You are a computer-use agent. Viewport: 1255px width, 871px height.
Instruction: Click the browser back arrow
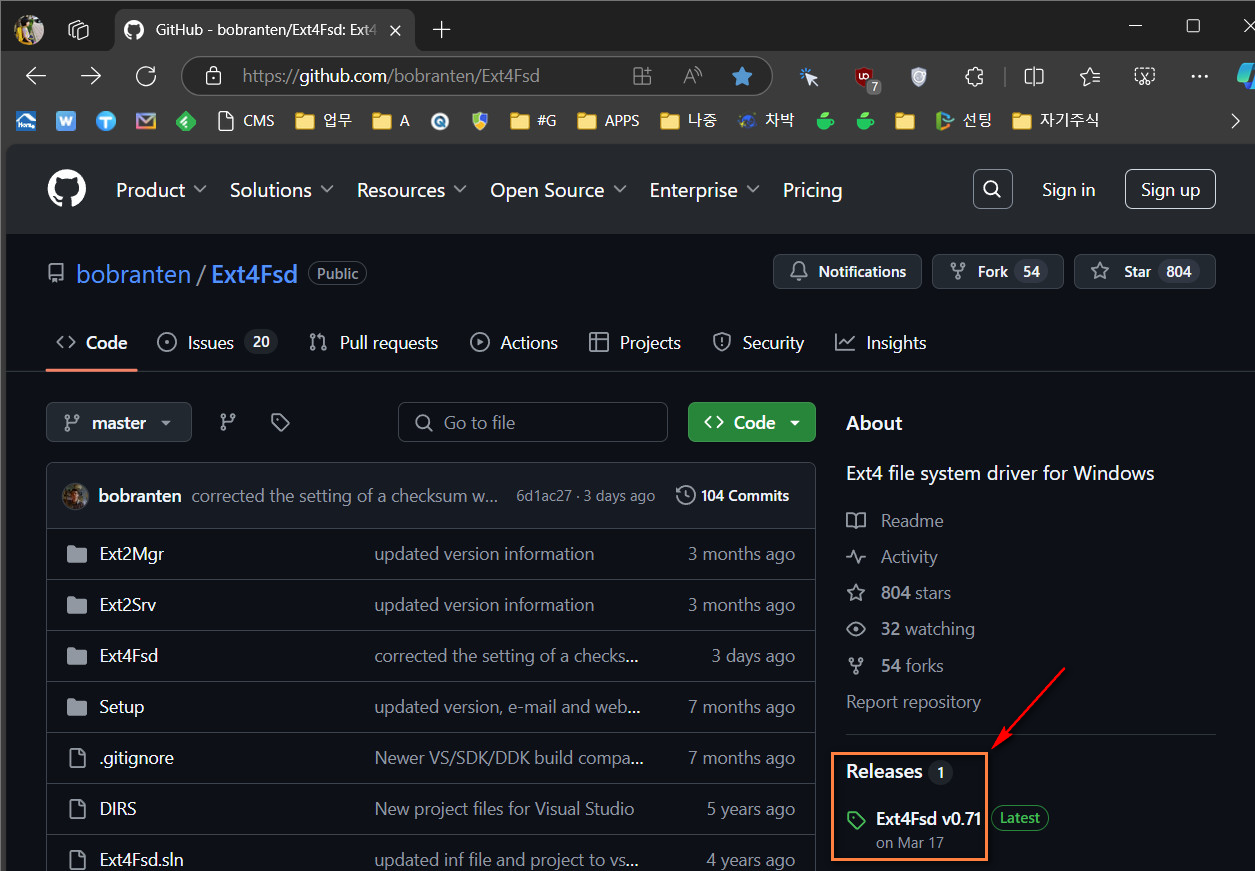pos(36,76)
